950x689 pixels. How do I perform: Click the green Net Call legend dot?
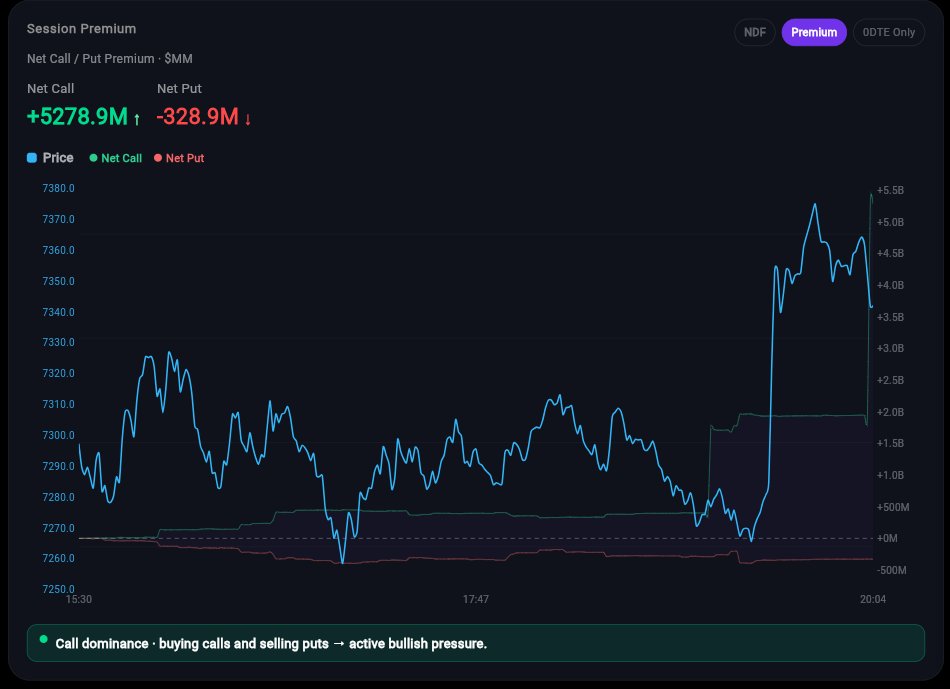(x=93, y=158)
